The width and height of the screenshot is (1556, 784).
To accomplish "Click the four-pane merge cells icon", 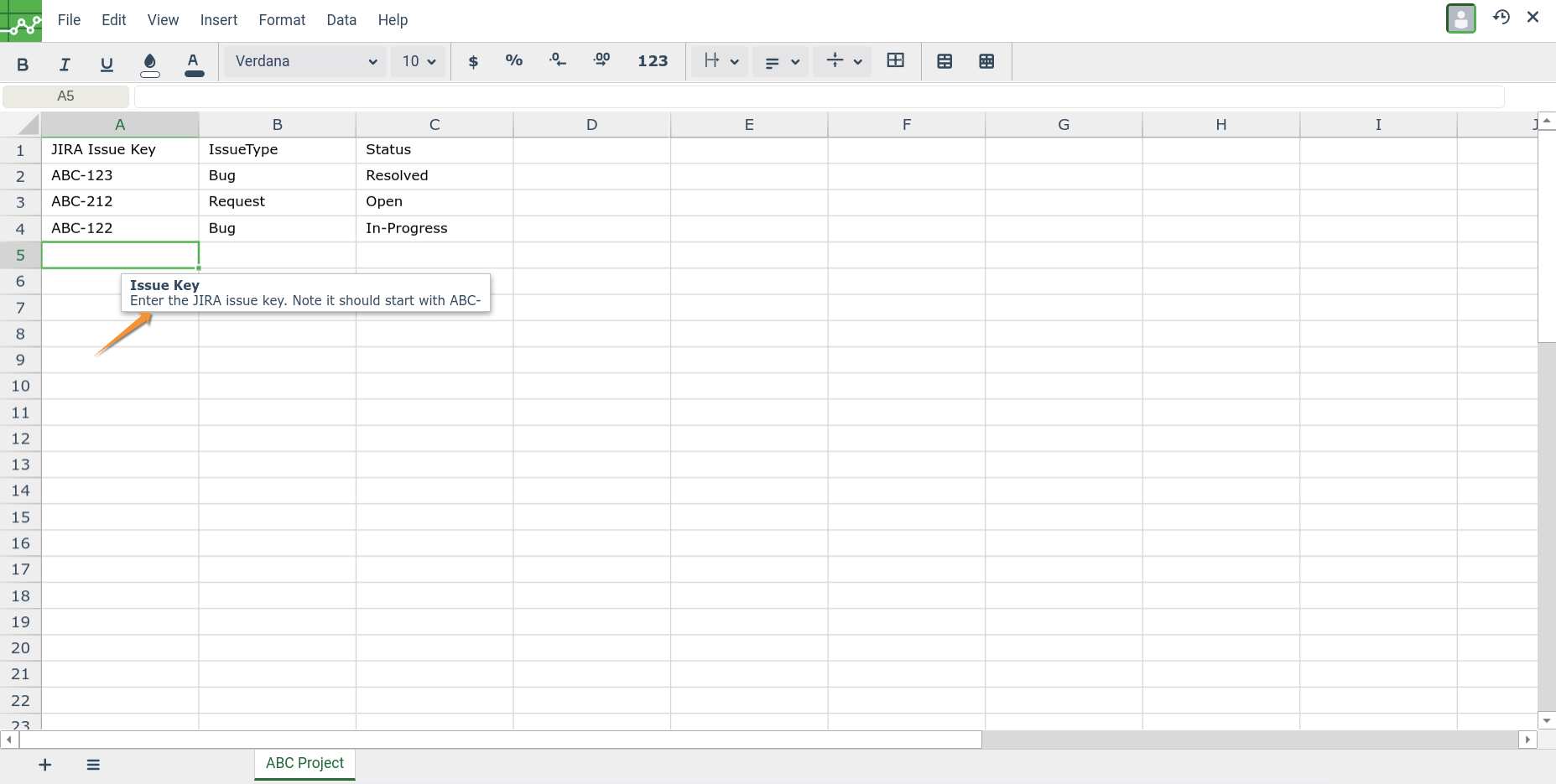I will pyautogui.click(x=896, y=61).
